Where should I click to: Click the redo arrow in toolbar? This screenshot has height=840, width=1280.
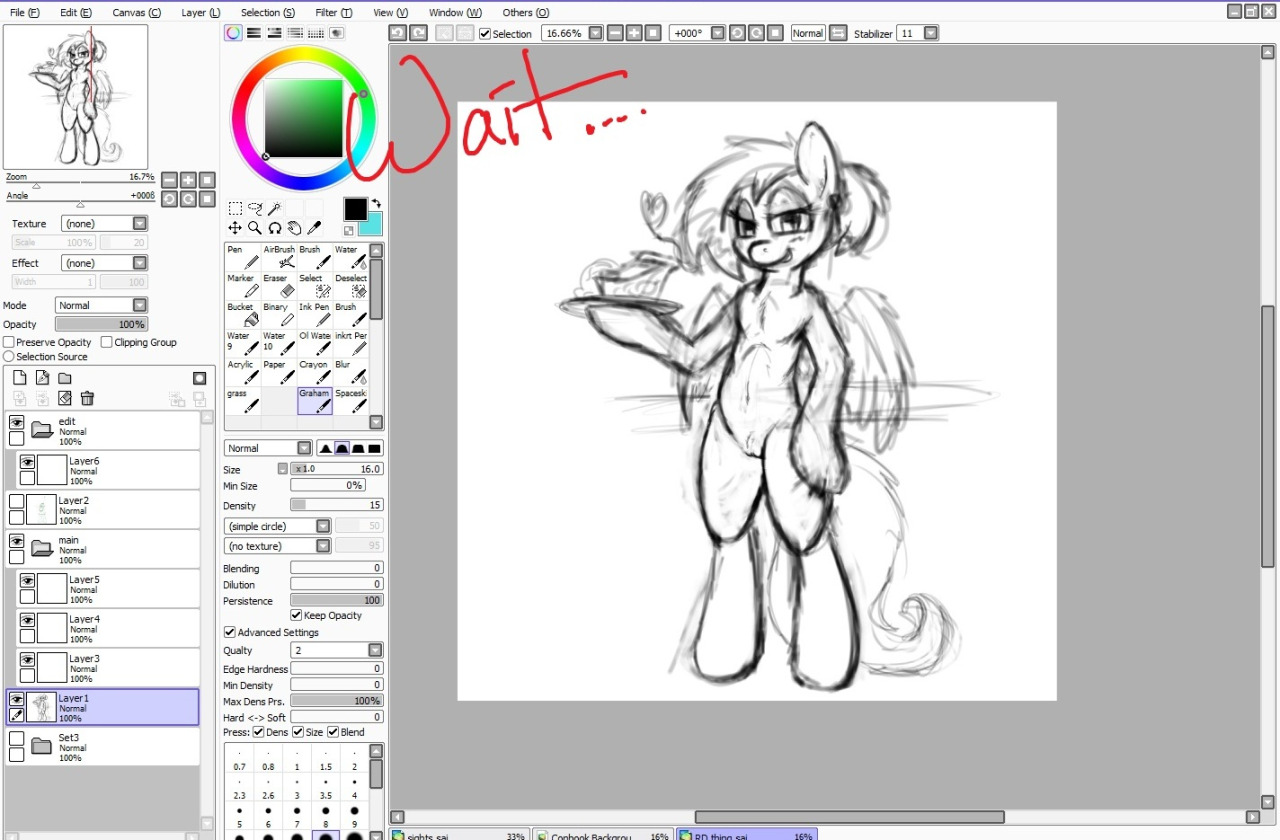pos(418,33)
